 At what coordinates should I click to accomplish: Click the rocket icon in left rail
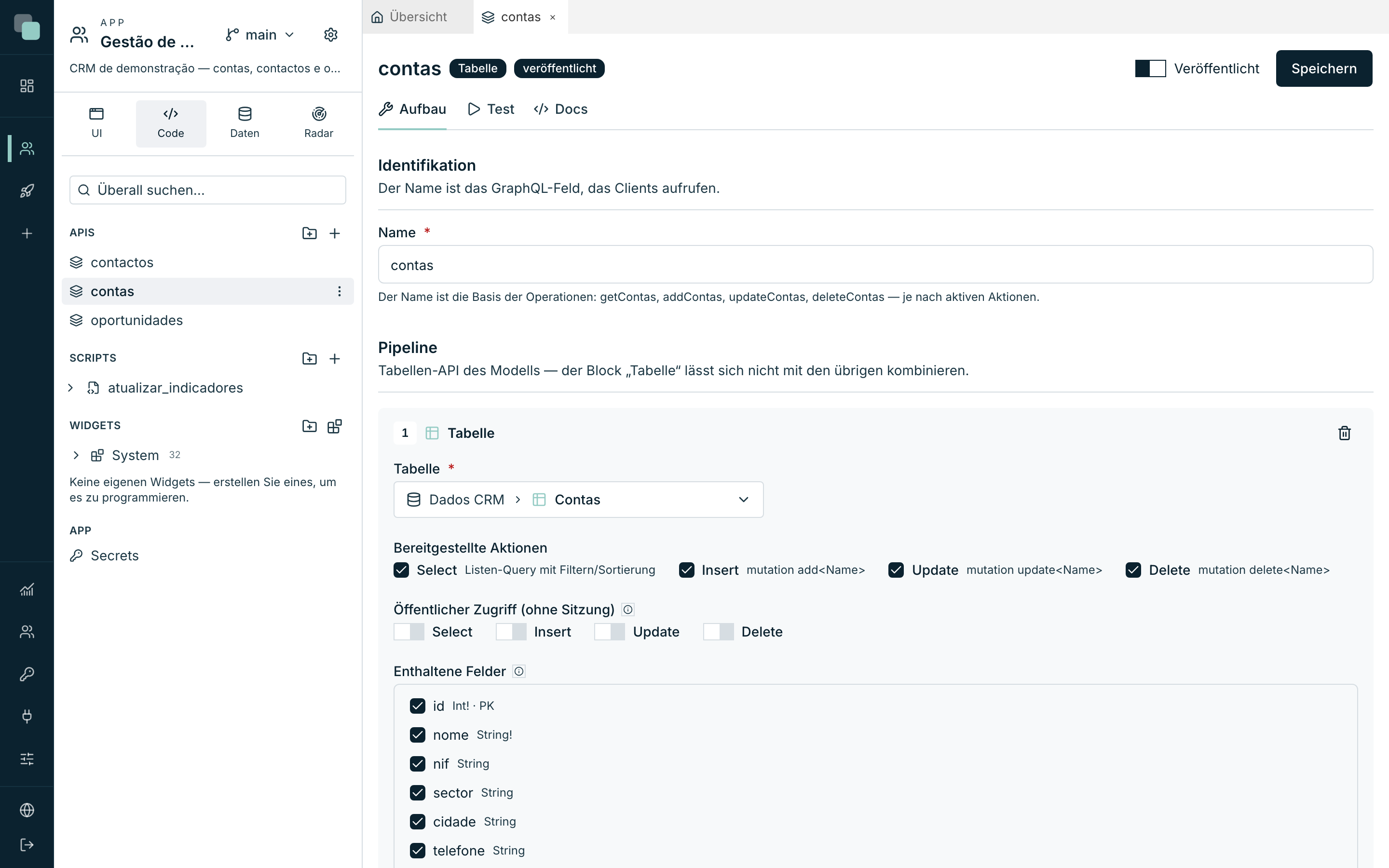[27, 190]
